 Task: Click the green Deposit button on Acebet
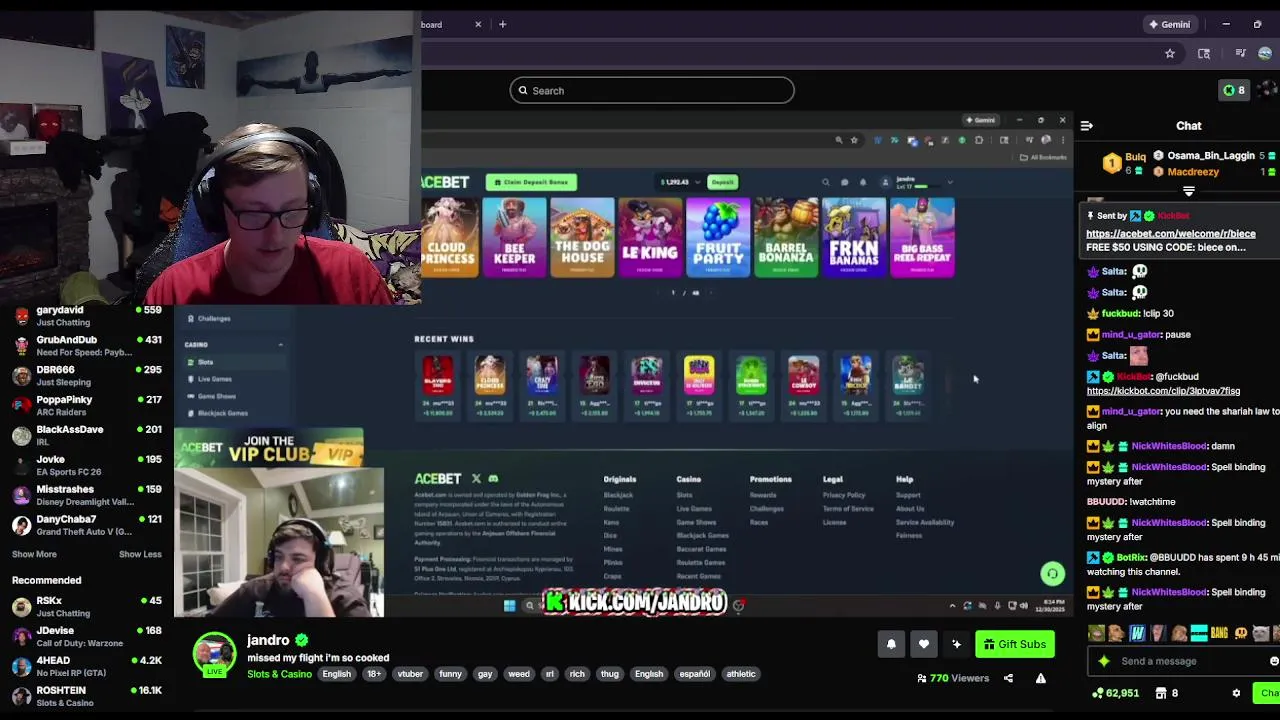click(722, 182)
